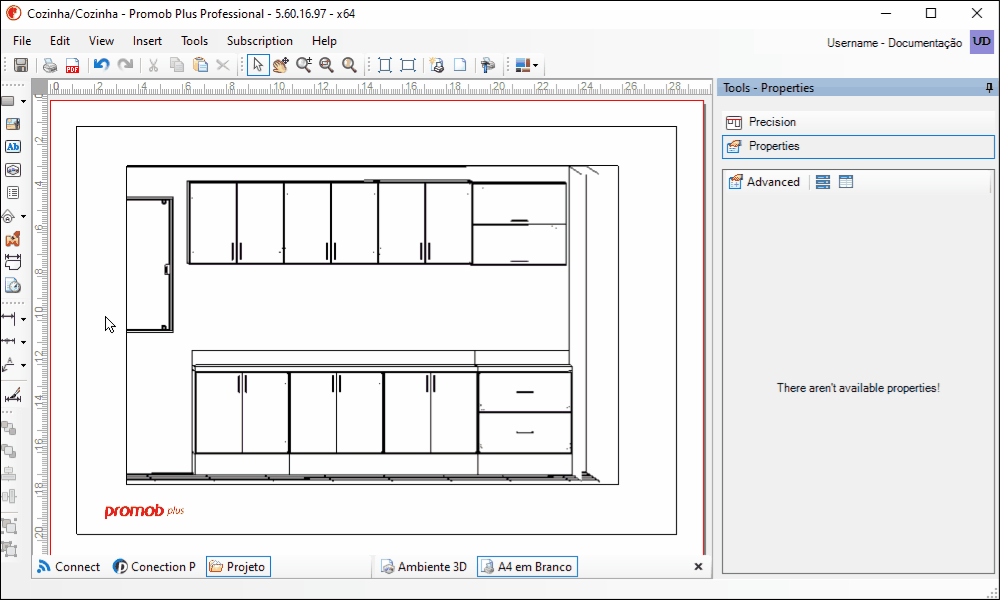Click the Zoom out magnifier
The image size is (1000, 600).
coord(327,65)
